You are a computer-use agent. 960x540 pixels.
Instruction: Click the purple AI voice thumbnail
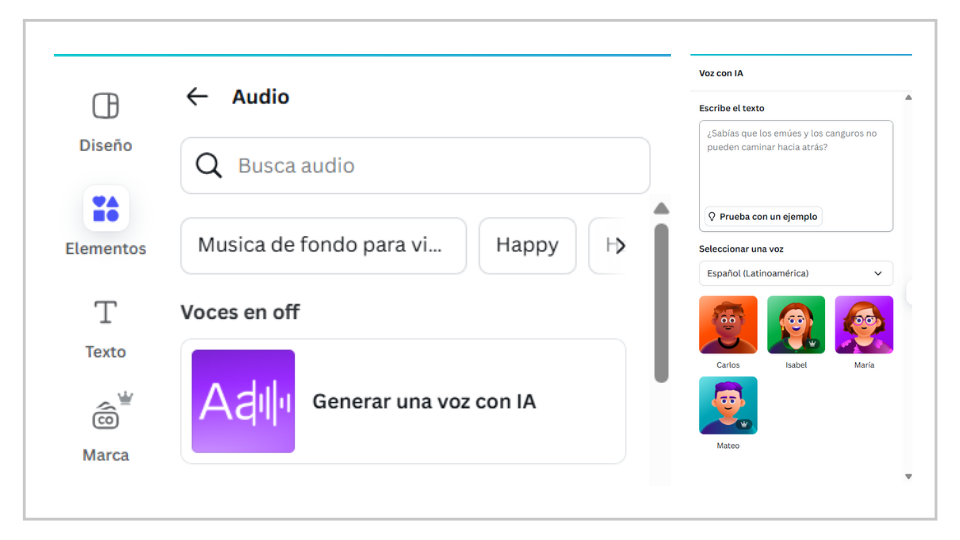[243, 402]
